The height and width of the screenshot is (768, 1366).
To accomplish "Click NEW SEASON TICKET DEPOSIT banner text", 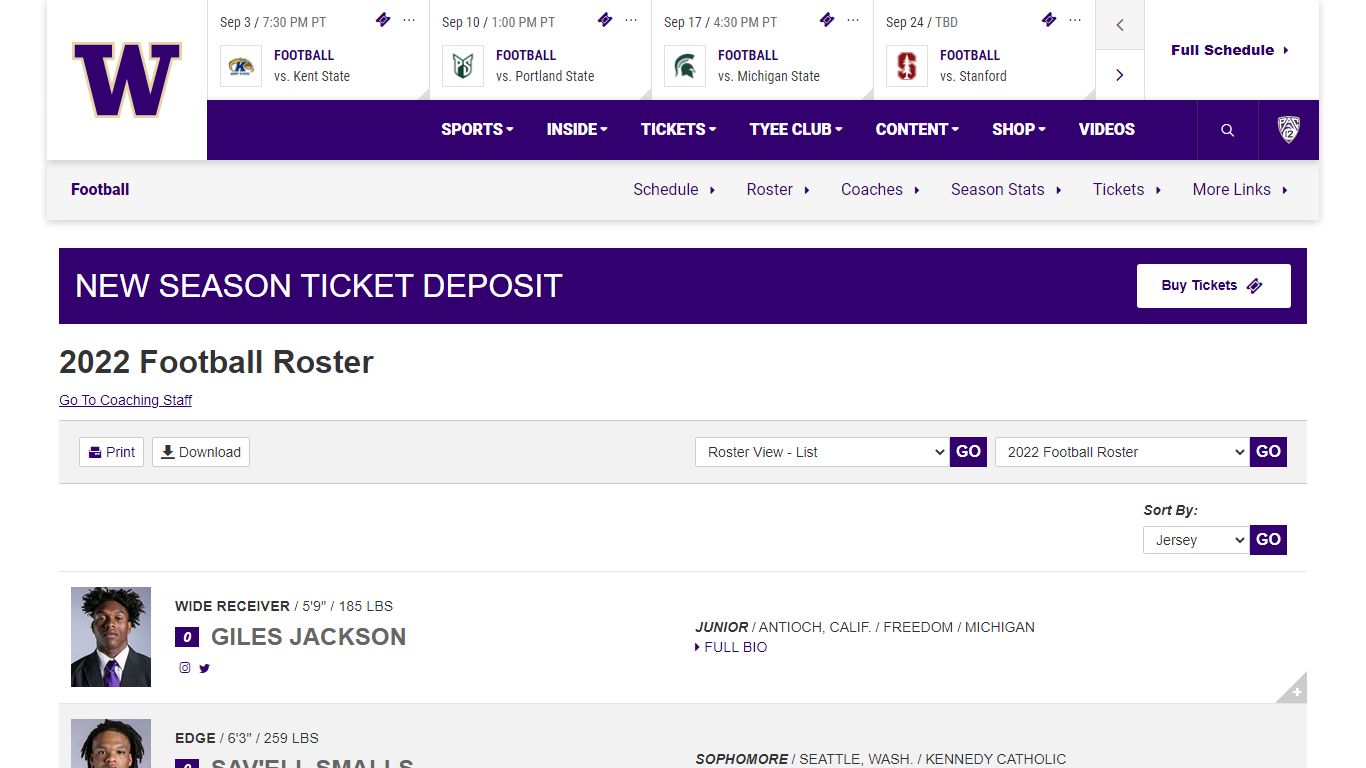I will coord(319,286).
